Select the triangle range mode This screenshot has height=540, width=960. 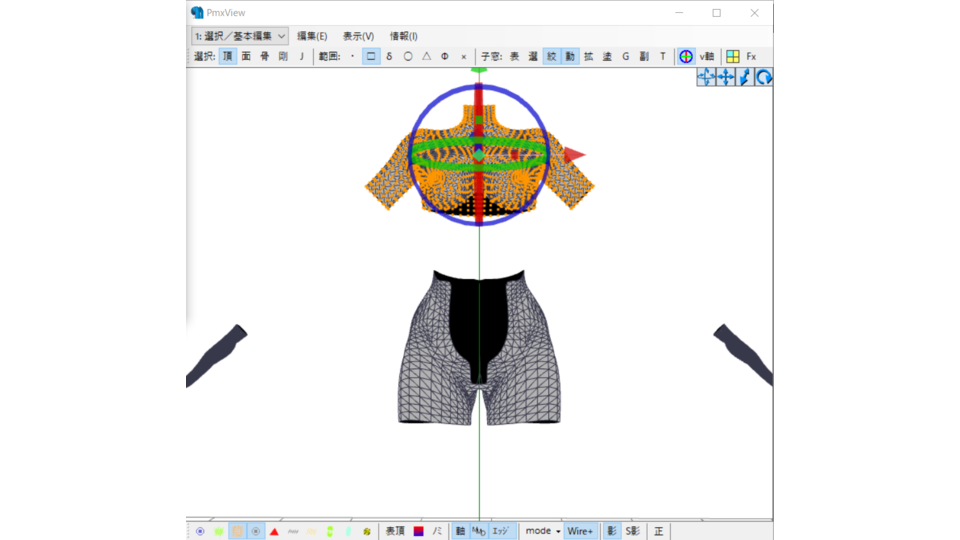pos(427,56)
